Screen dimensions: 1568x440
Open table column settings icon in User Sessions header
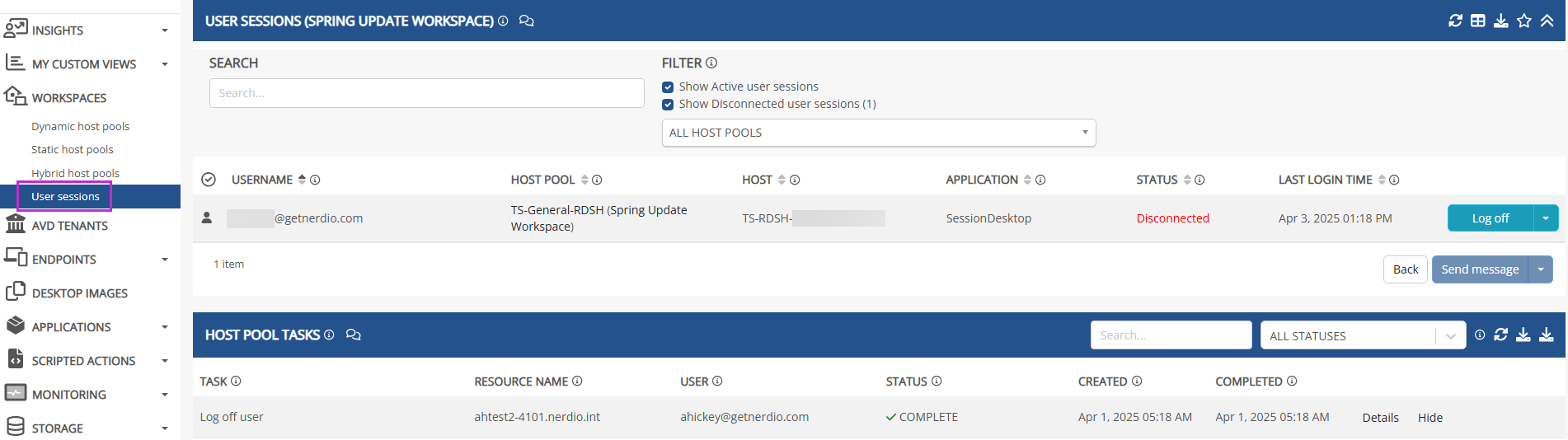tap(1478, 21)
